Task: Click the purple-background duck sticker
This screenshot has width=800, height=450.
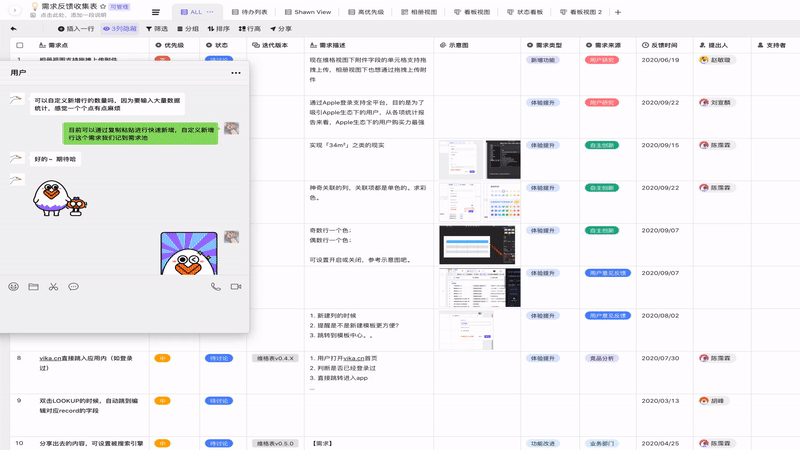Action: click(189, 254)
